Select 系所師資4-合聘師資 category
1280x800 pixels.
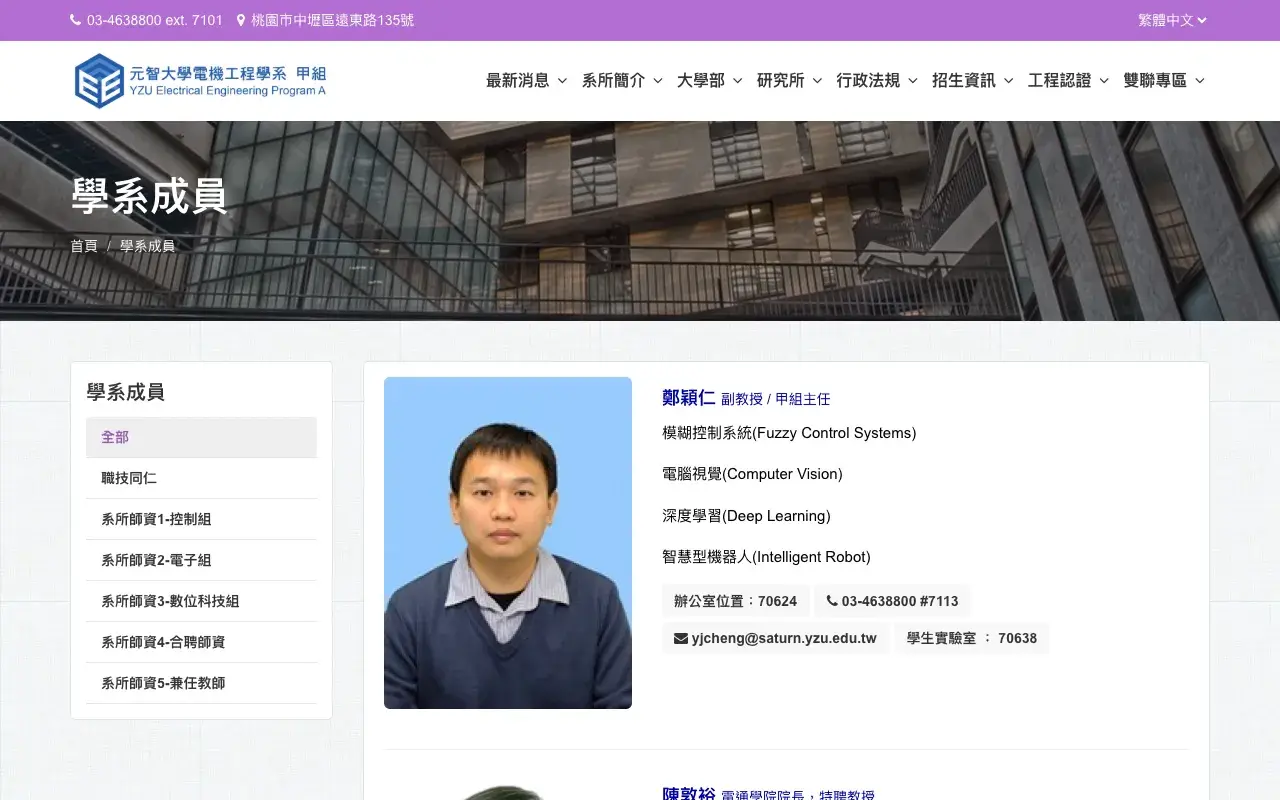pyautogui.click(x=201, y=642)
